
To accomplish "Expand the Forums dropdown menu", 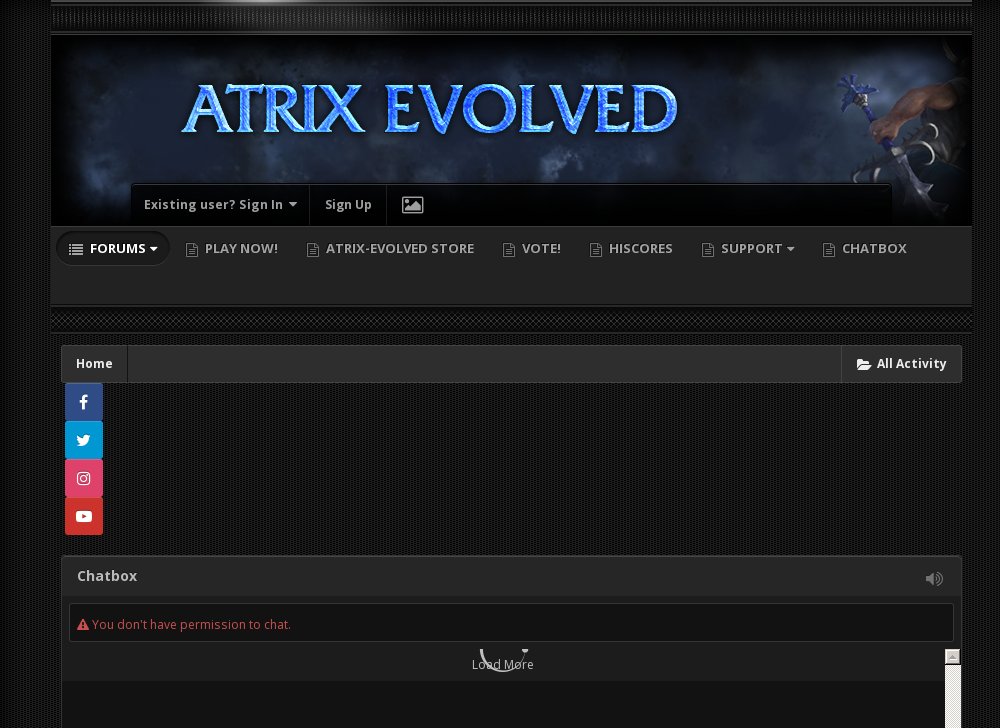I will 113,249.
